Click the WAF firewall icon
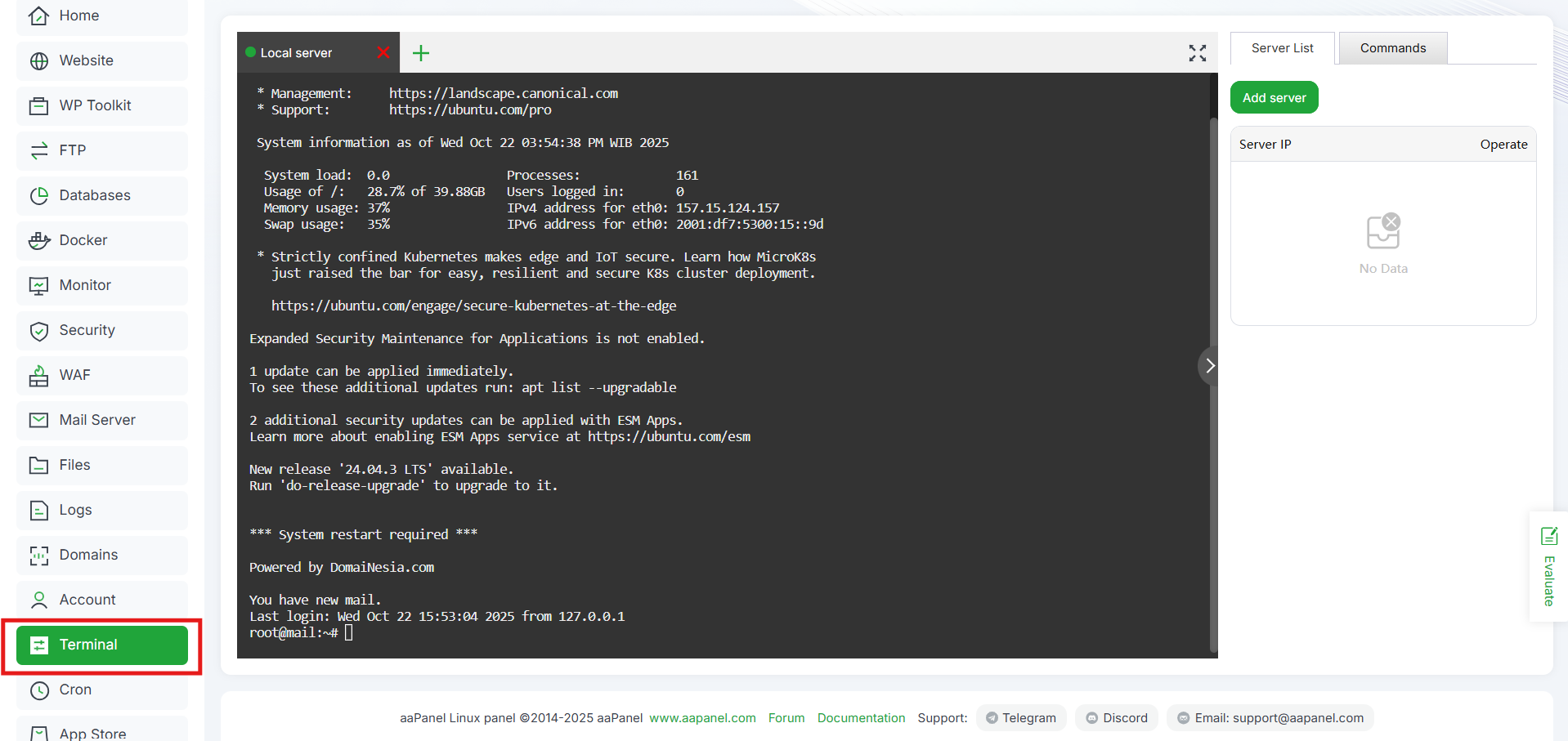Screen dimensions: 1568x741 point(38,375)
